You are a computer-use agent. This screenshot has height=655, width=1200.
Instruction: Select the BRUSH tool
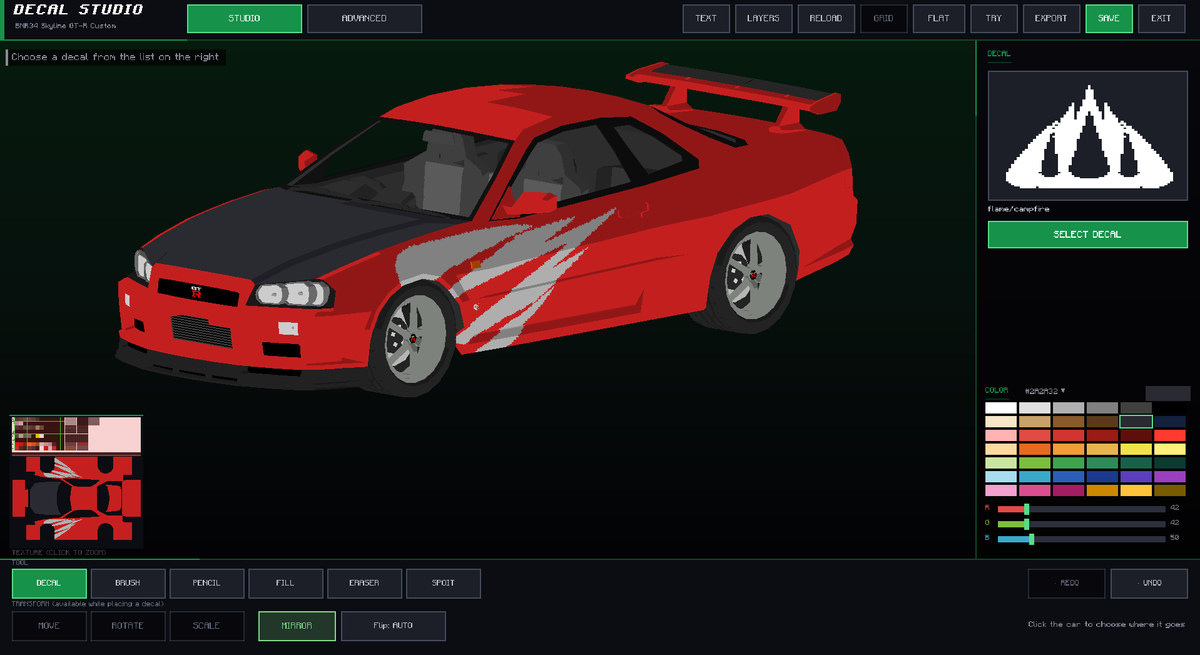coord(128,583)
